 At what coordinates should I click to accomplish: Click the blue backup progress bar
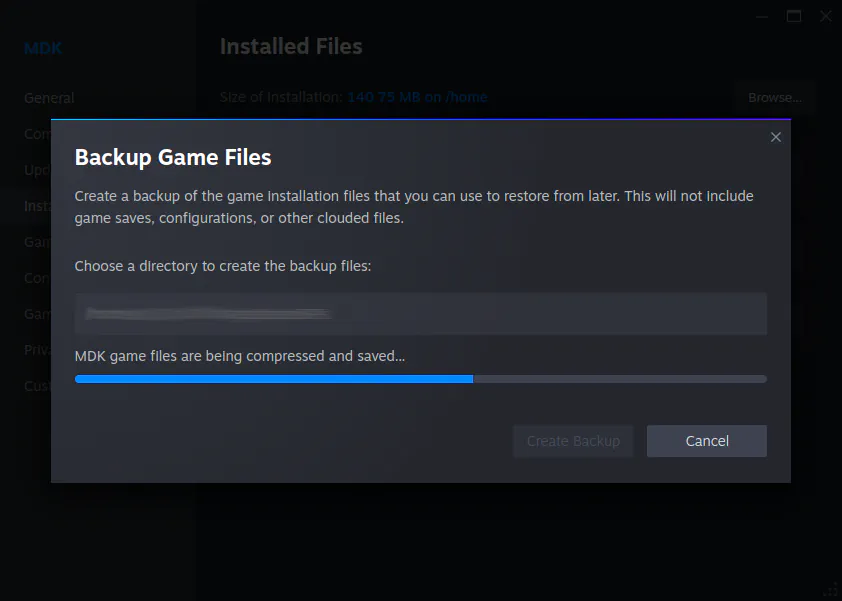click(x=420, y=379)
